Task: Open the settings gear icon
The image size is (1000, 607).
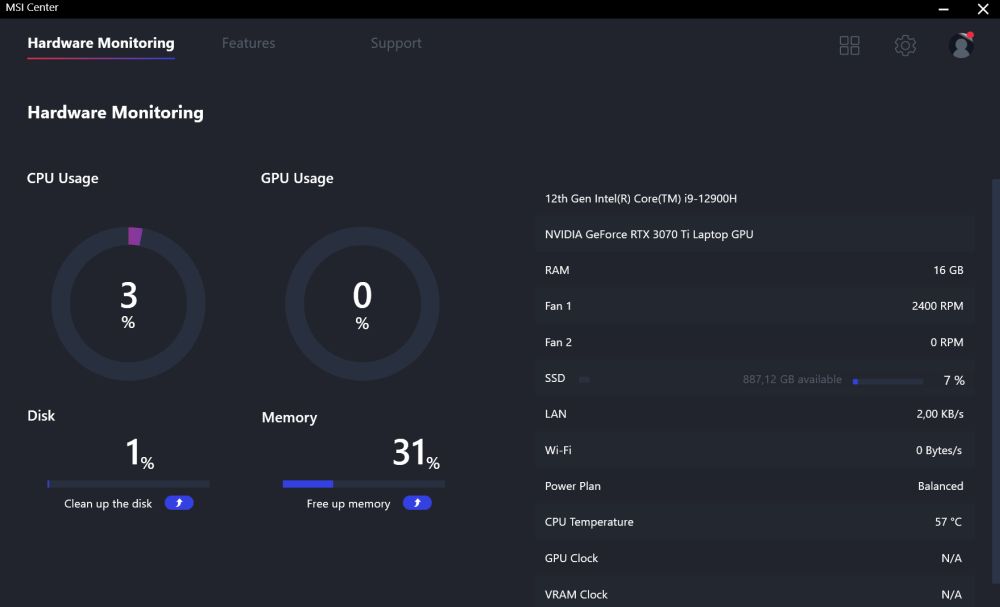Action: pos(905,45)
